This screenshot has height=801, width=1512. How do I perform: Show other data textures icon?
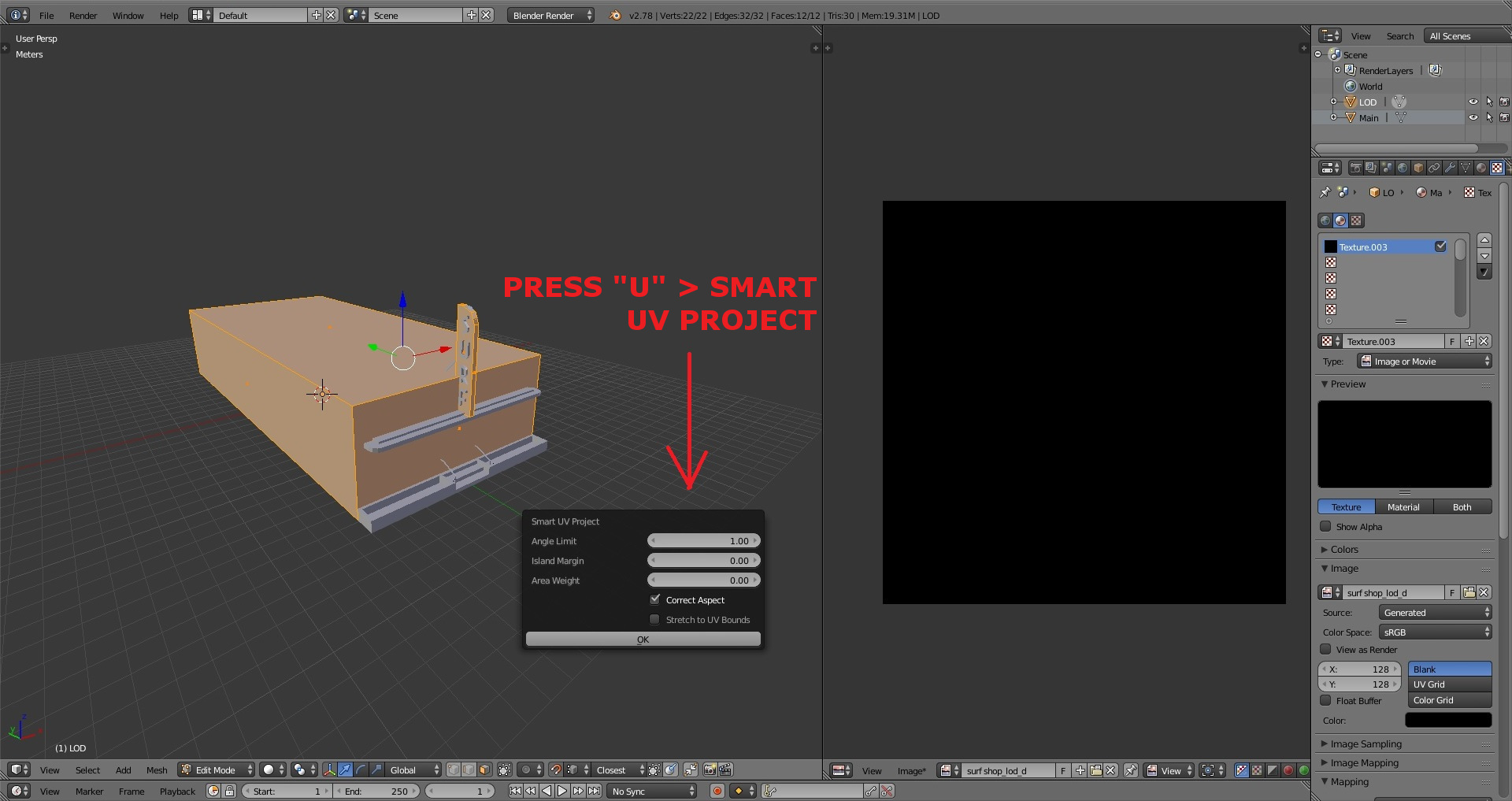click(1356, 221)
